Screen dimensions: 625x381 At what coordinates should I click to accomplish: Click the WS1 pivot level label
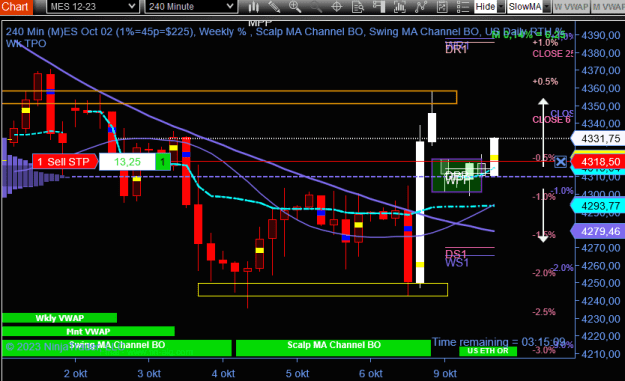[457, 263]
